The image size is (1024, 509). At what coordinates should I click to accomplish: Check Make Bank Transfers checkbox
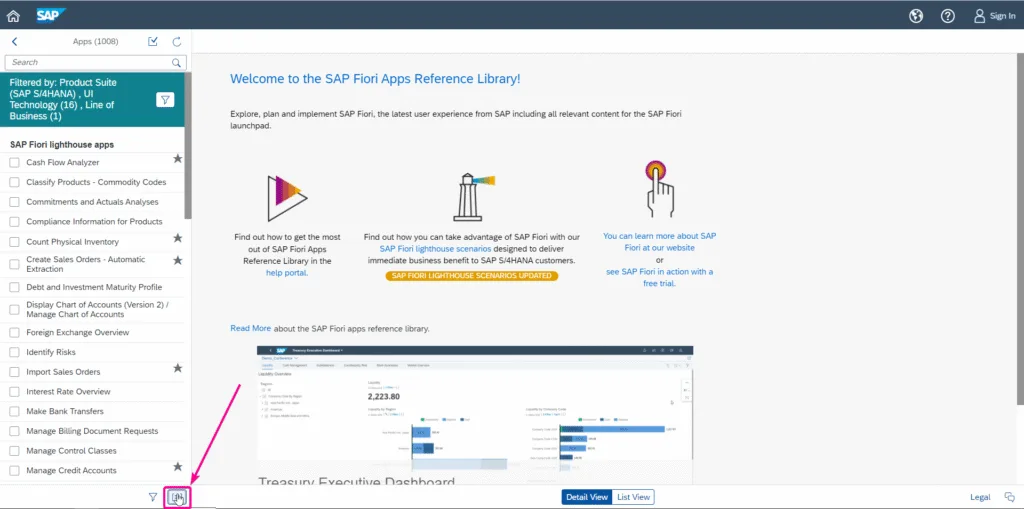[14, 412]
